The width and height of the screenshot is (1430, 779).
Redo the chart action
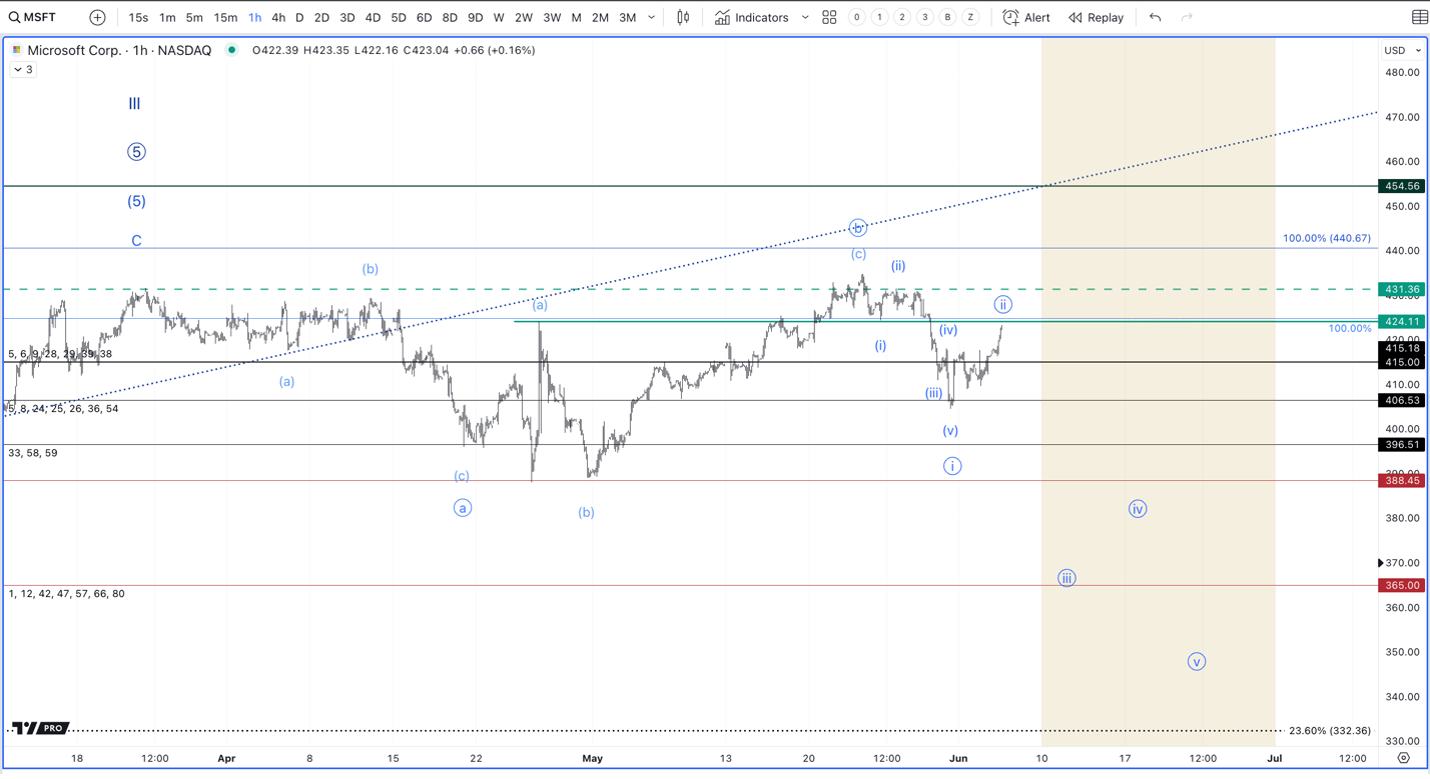point(1187,17)
